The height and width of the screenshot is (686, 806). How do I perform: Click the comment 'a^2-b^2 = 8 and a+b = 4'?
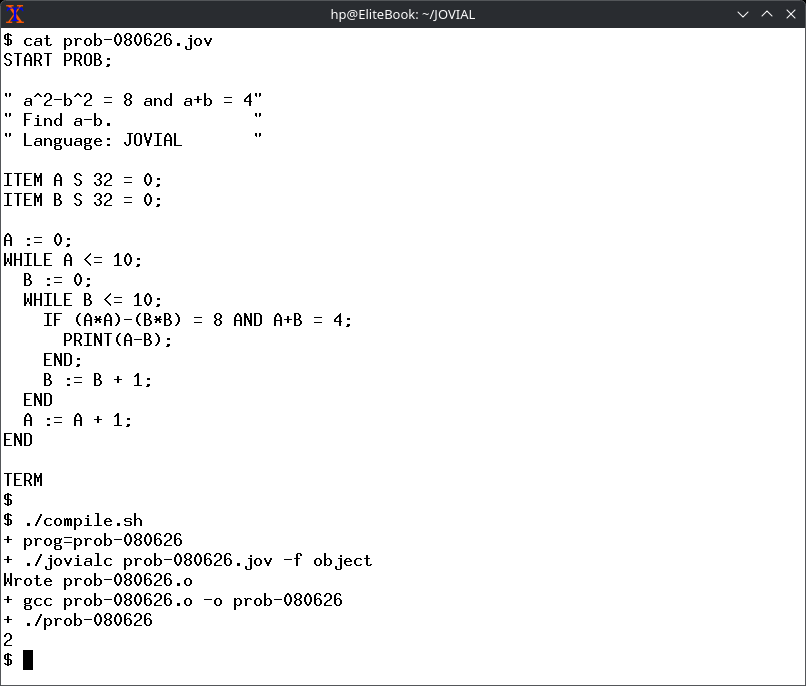click(x=133, y=100)
